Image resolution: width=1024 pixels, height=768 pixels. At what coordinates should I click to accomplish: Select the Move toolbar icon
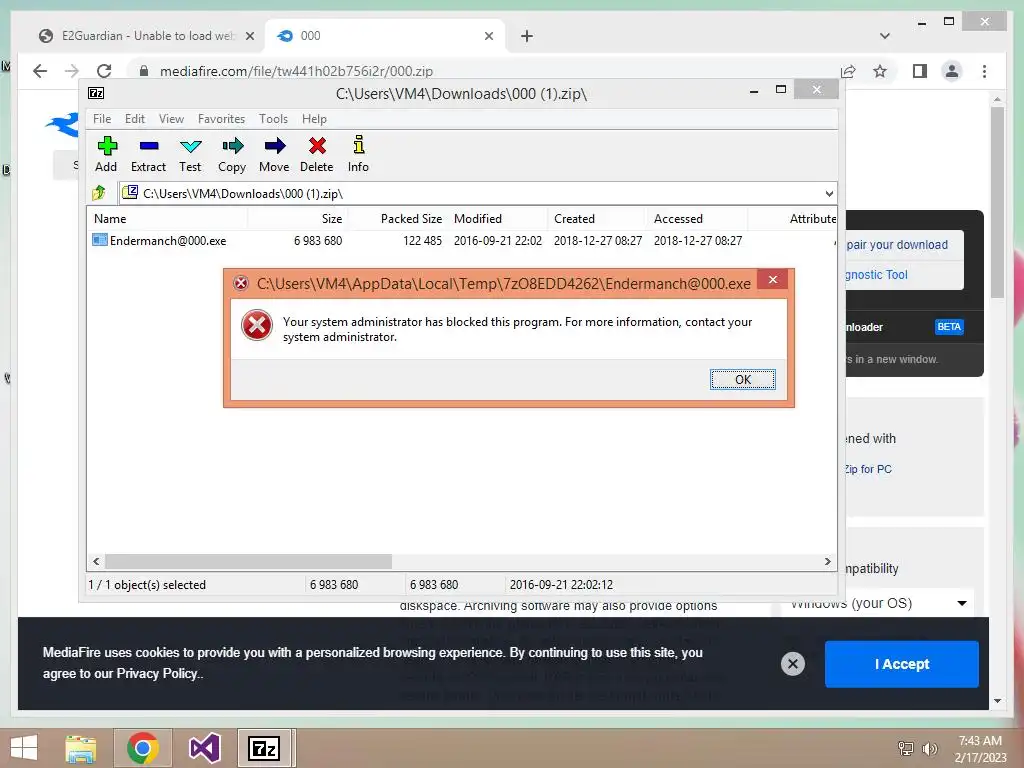click(x=274, y=154)
